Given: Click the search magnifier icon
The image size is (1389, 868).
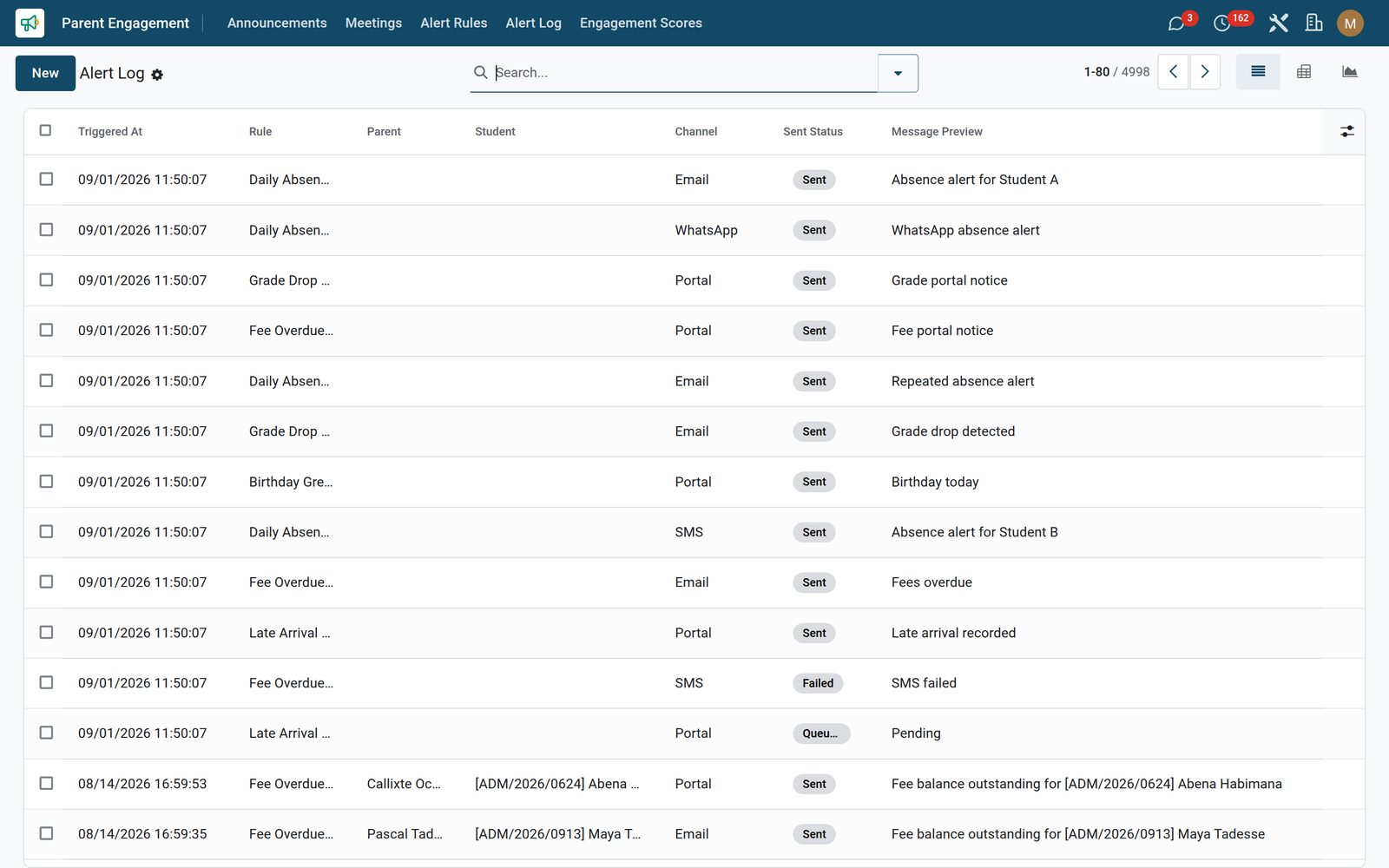Looking at the screenshot, I should point(480,72).
